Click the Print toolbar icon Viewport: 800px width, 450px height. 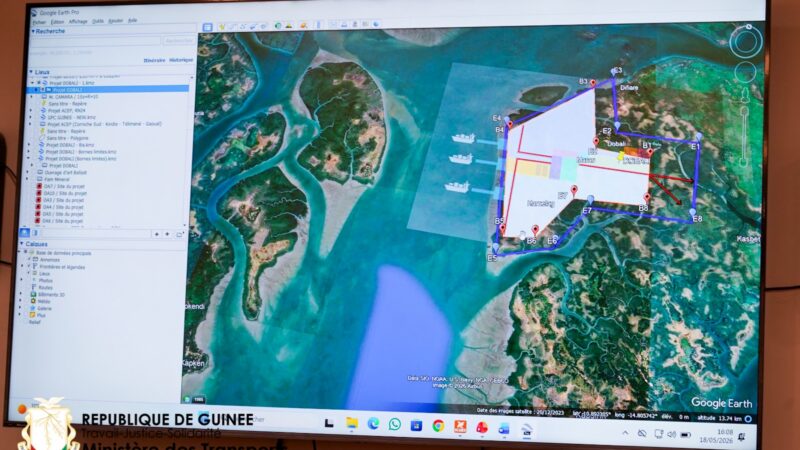click(344, 24)
